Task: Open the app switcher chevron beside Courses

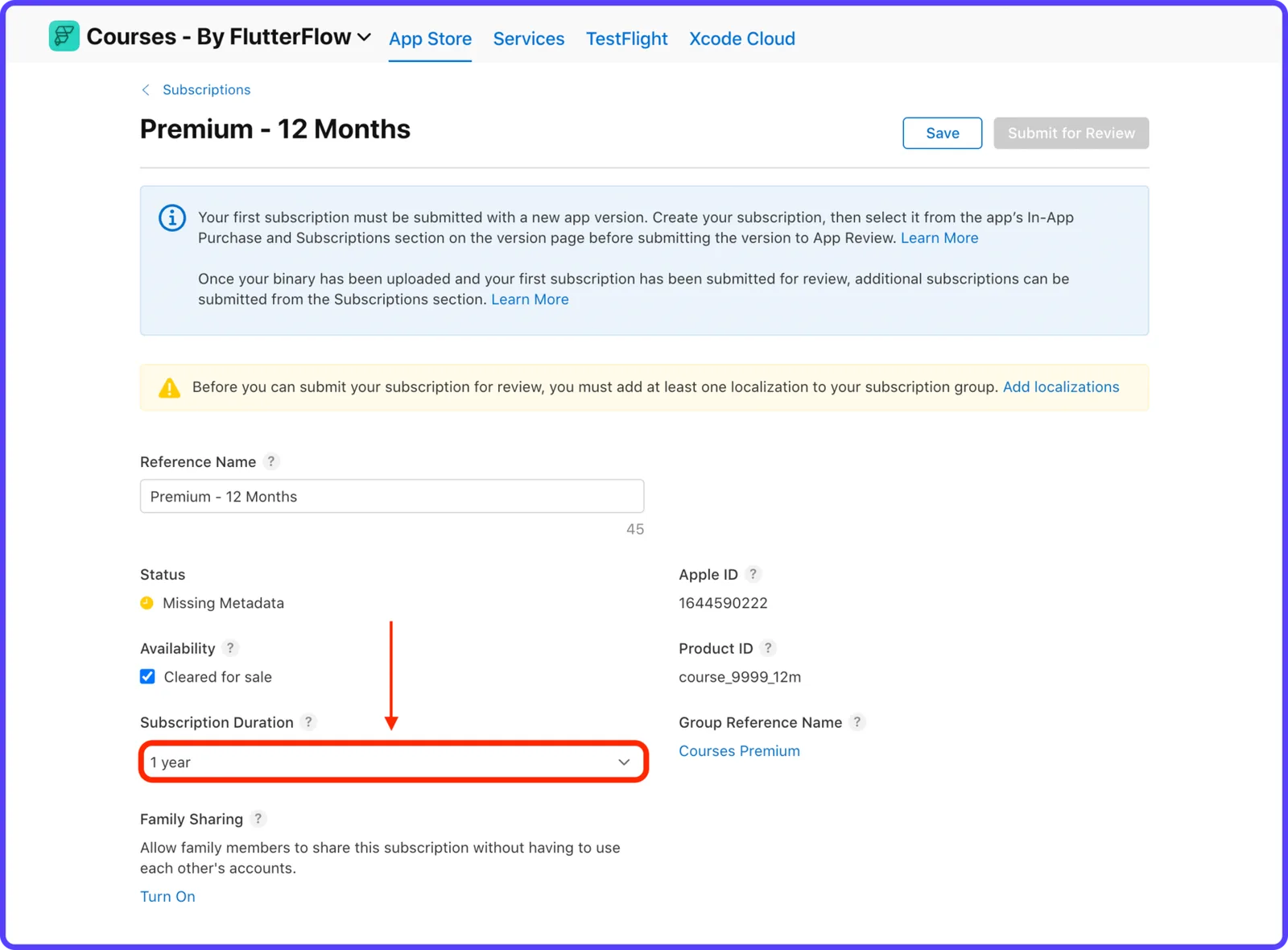Action: pos(364,37)
